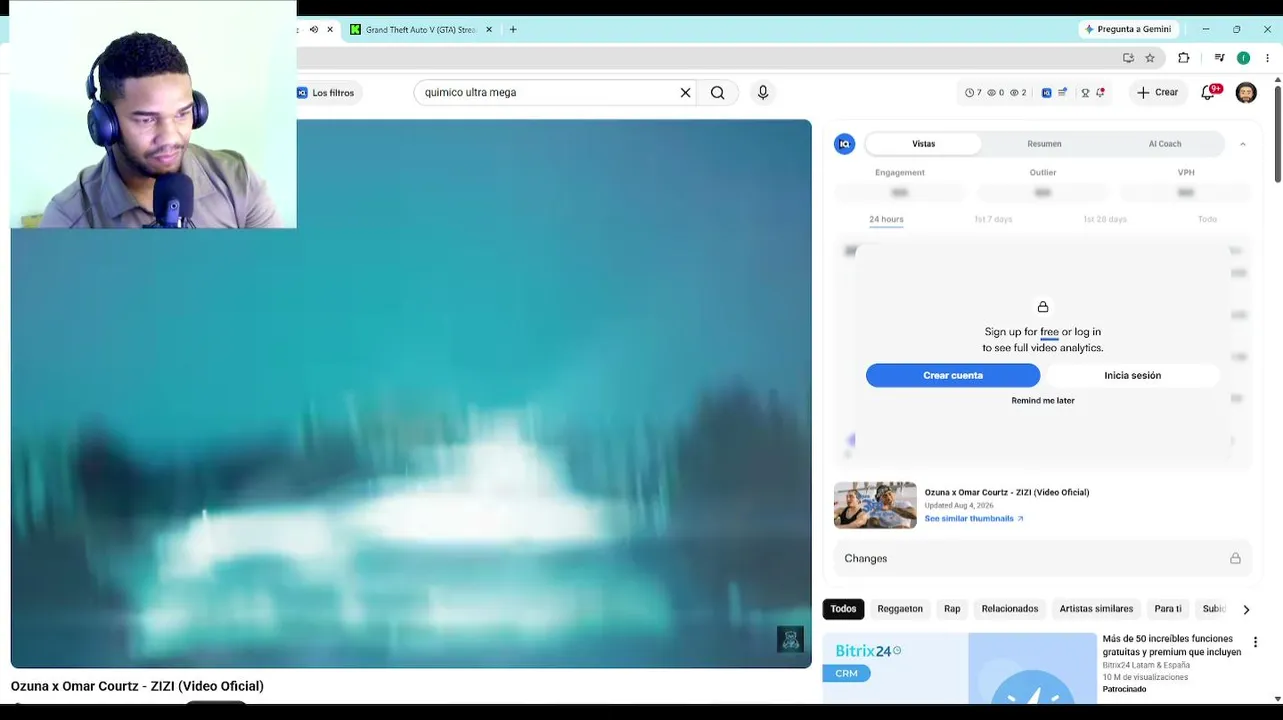Click the blue vidIQ icon in the toolbar
Viewport: 1283px width, 720px height.
tap(1047, 93)
